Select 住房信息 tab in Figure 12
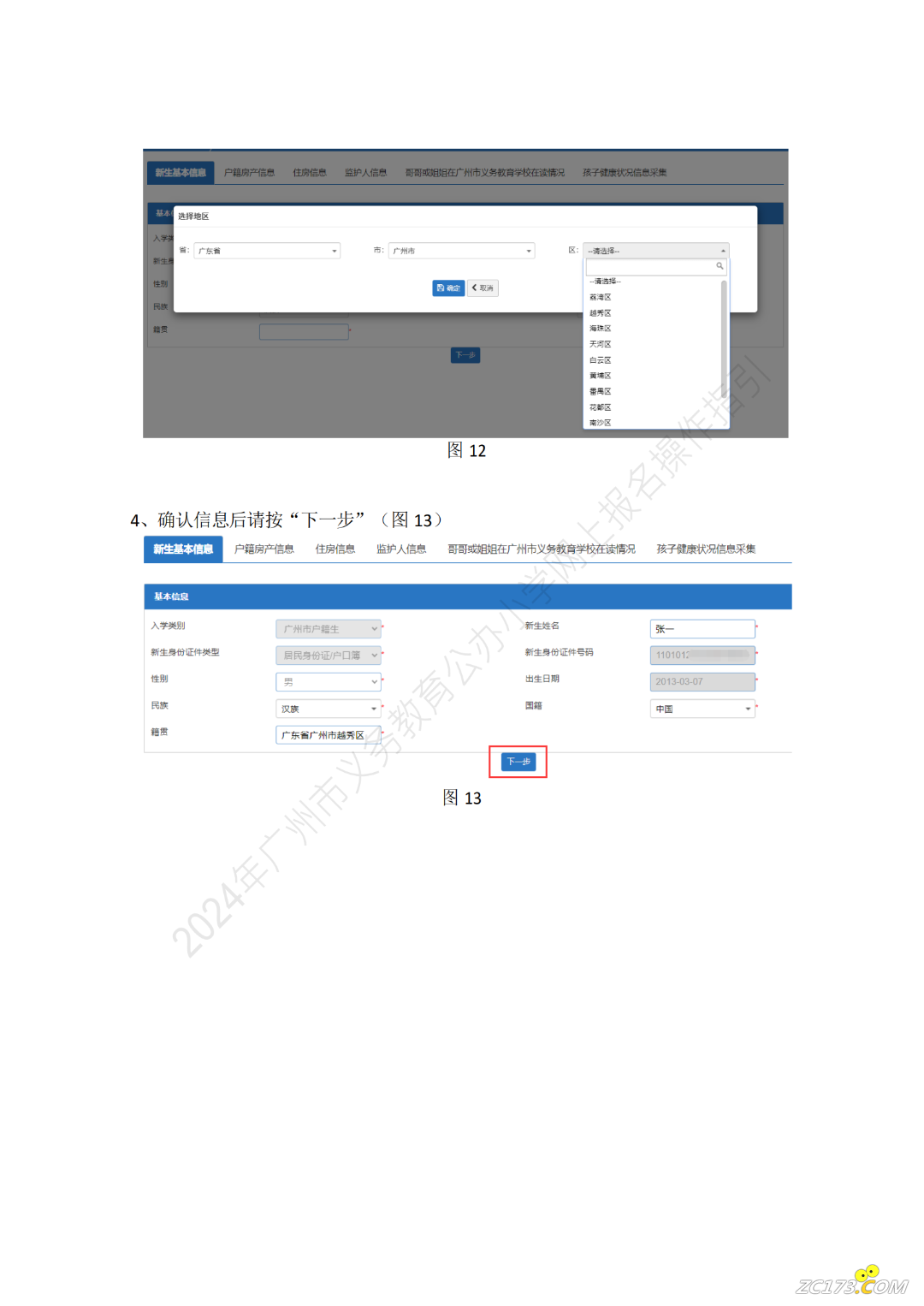This screenshot has width=924, height=1306. (x=310, y=173)
